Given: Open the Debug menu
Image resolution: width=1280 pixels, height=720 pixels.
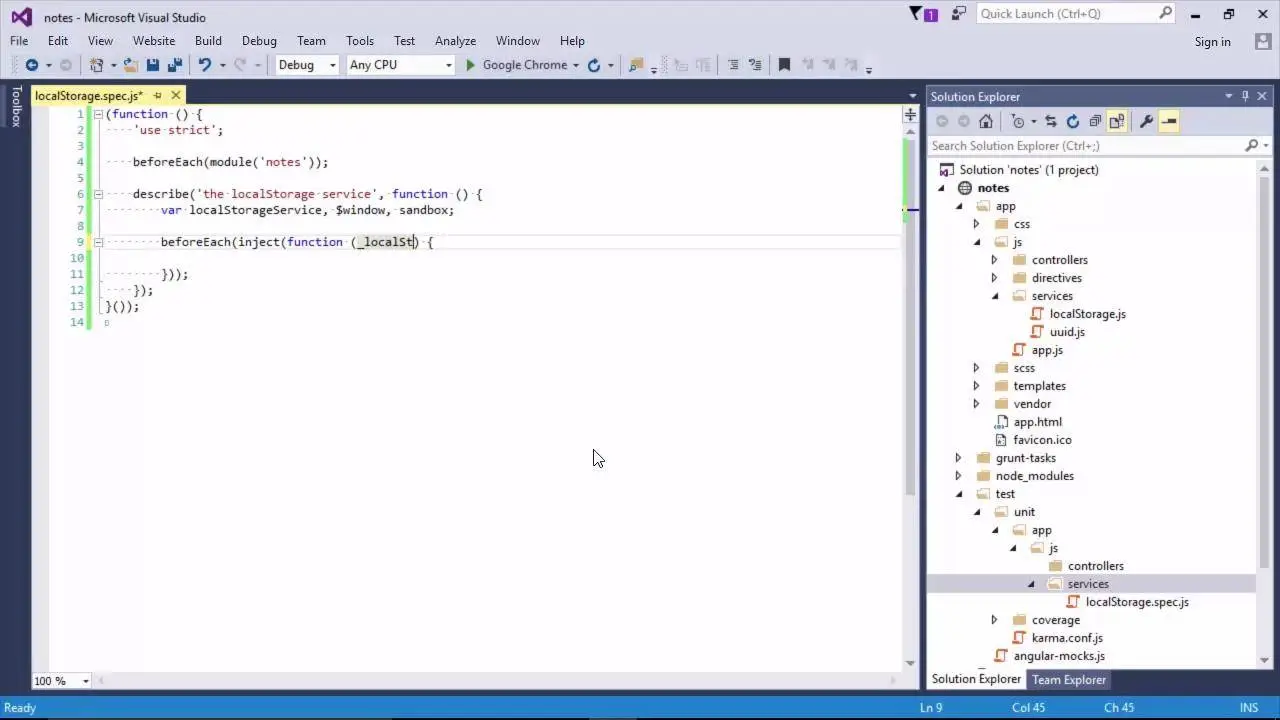Looking at the screenshot, I should [259, 41].
